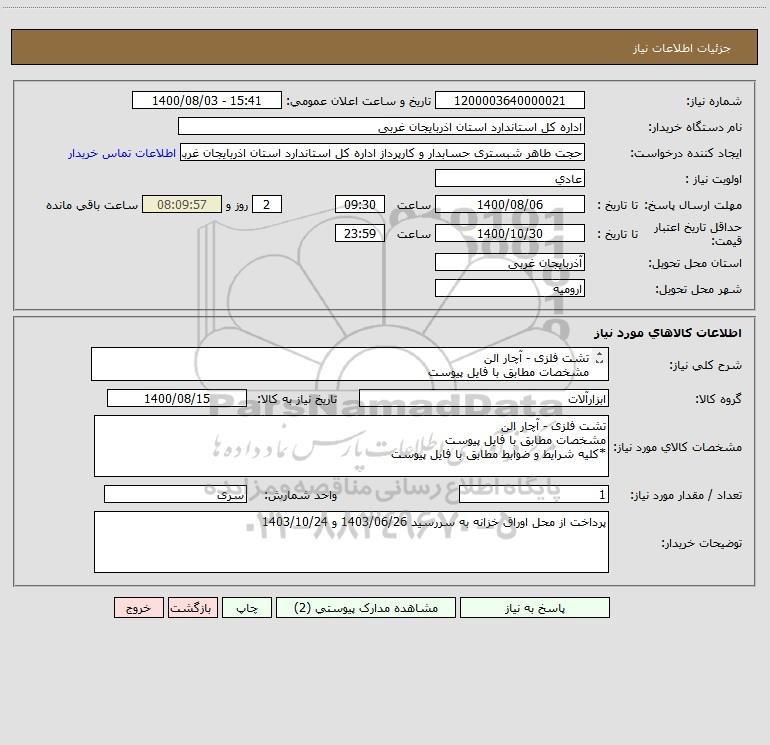
Task: Click the مشخصات کالای مورد نیاز text area
Action: pos(351,446)
